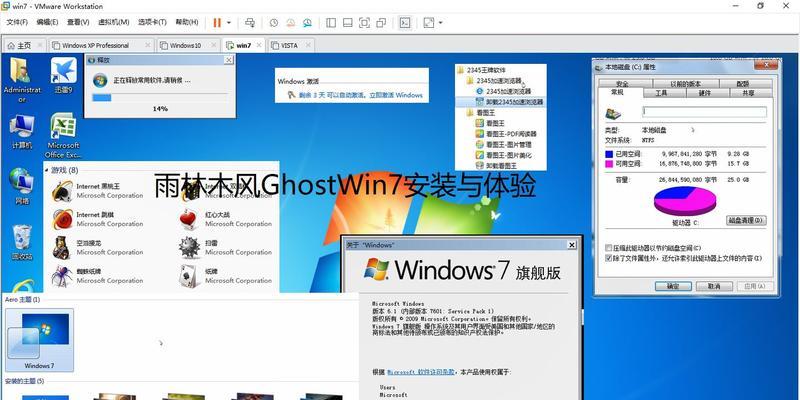Select the 网络 desktop icon
This screenshot has width=800, height=400.
pyautogui.click(x=22, y=186)
